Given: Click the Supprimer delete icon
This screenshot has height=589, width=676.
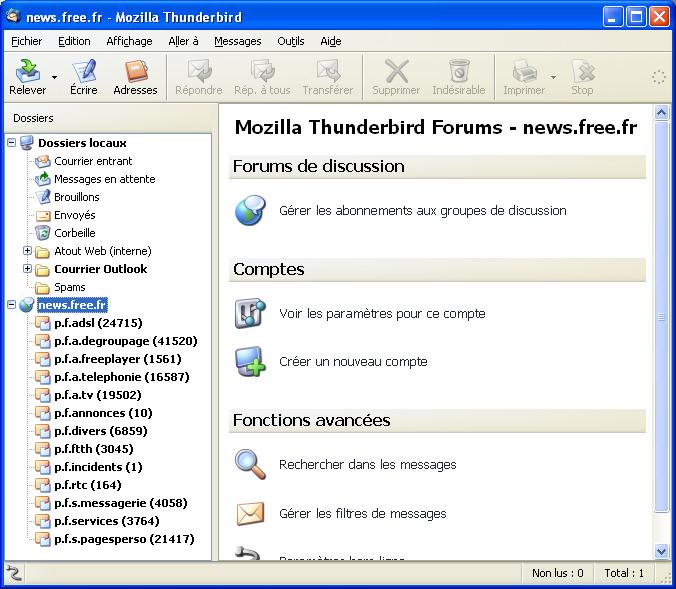Looking at the screenshot, I should click(396, 71).
